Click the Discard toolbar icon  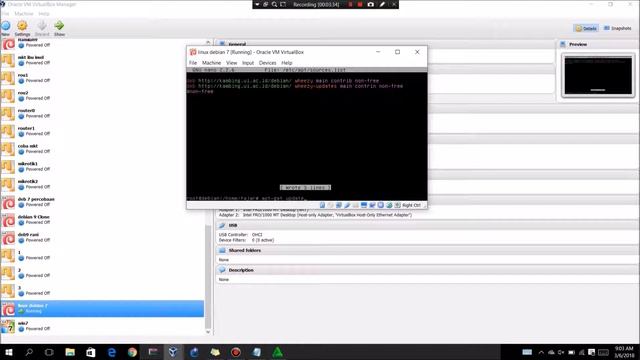(x=42, y=26)
